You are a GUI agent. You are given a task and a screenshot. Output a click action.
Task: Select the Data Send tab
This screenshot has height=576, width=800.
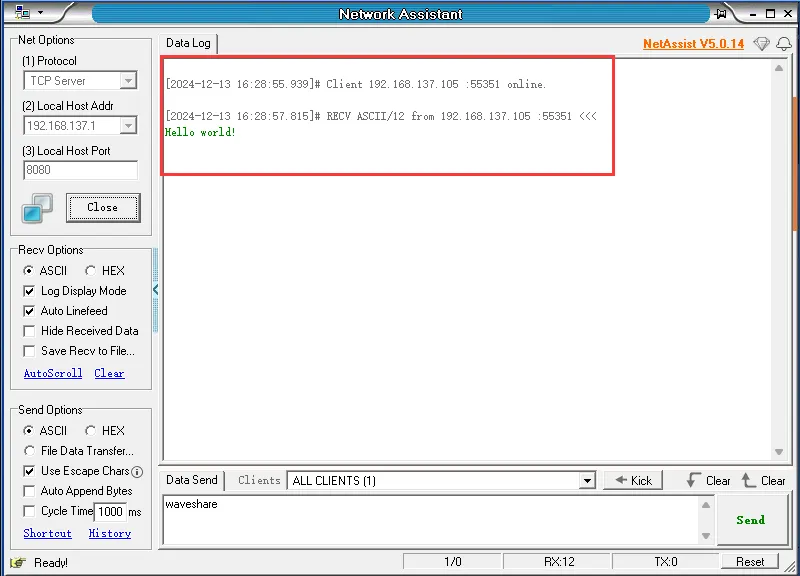coord(191,480)
